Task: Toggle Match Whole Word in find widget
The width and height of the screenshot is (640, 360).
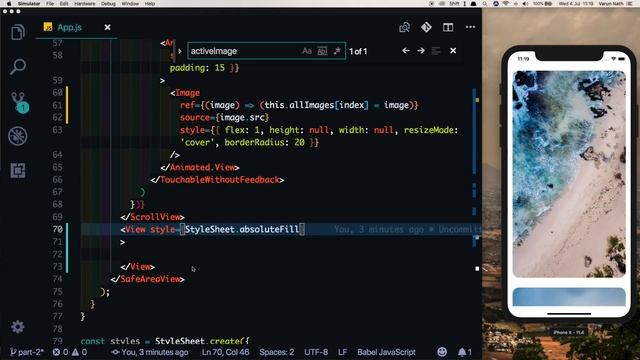Action: tap(322, 51)
